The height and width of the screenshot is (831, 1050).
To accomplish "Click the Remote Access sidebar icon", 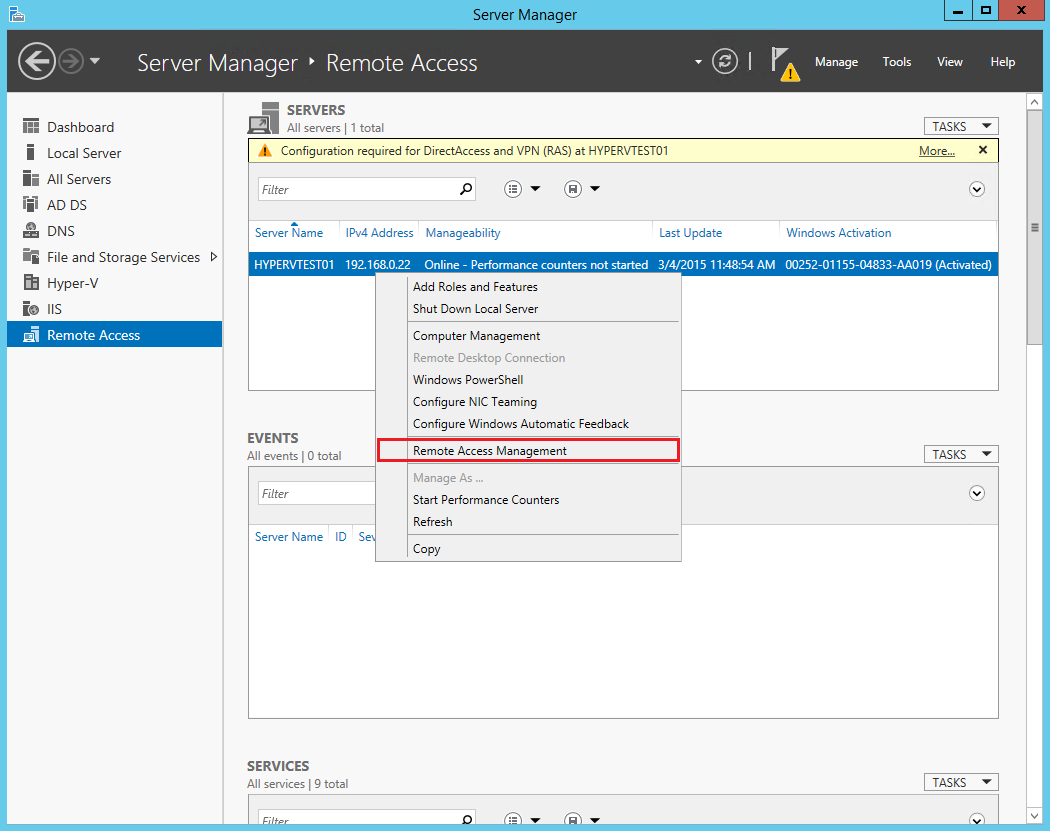I will click(x=31, y=335).
